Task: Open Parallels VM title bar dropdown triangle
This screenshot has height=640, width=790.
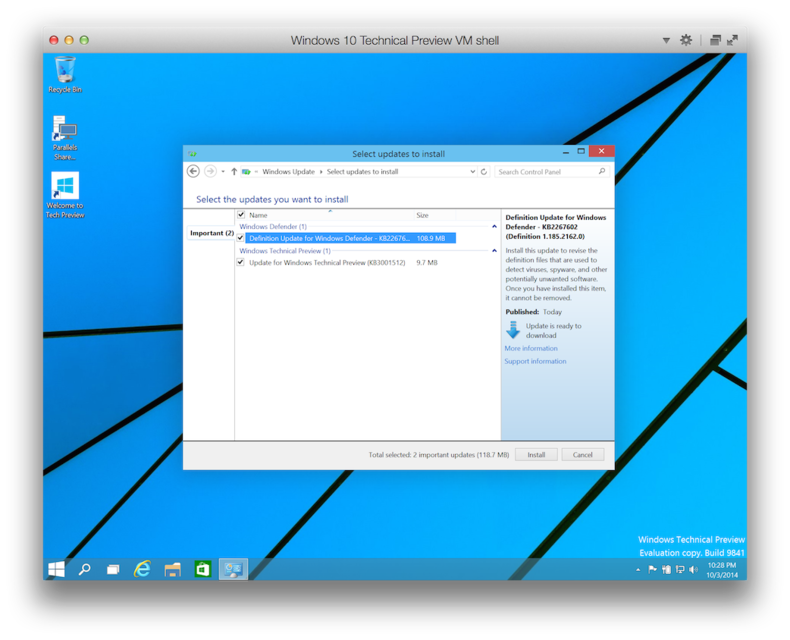Action: coord(666,40)
